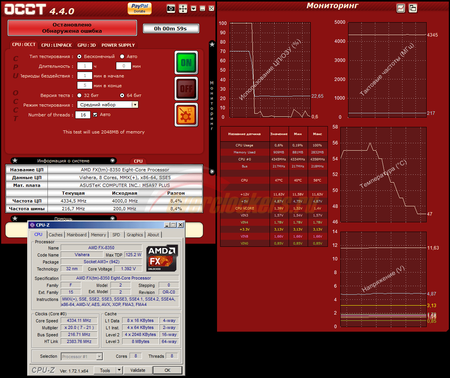
Task: Click the original frequency 4000,0 MHz cell
Action: click(x=124, y=201)
